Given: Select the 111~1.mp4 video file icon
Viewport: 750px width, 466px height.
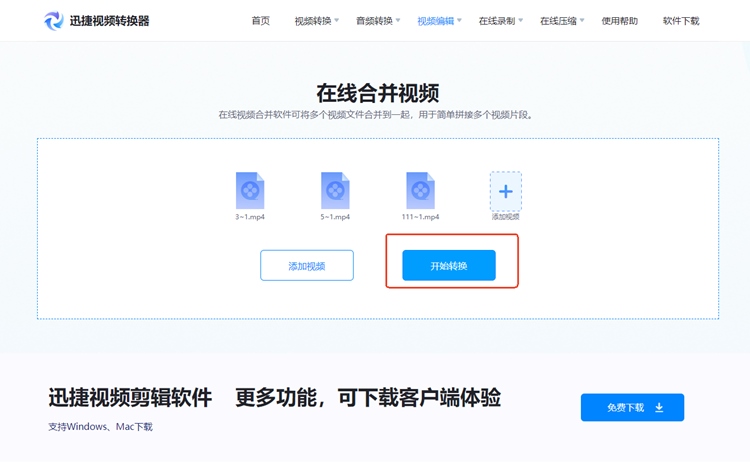Looking at the screenshot, I should point(420,190).
